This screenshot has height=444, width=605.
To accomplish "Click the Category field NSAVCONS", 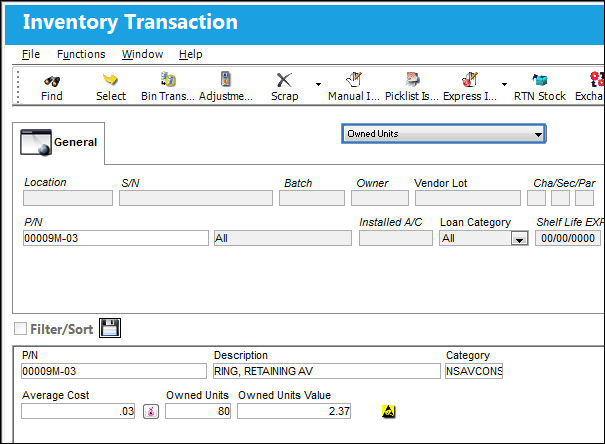I will click(x=474, y=371).
